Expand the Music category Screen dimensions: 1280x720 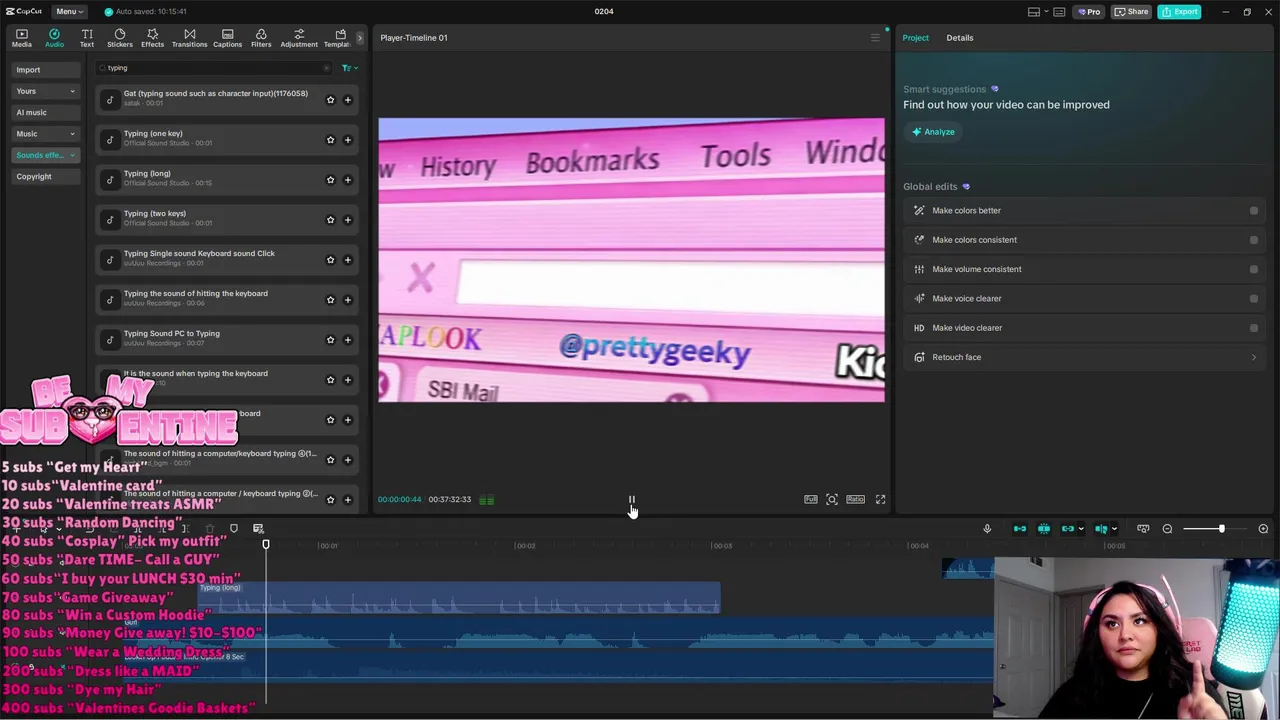point(72,134)
